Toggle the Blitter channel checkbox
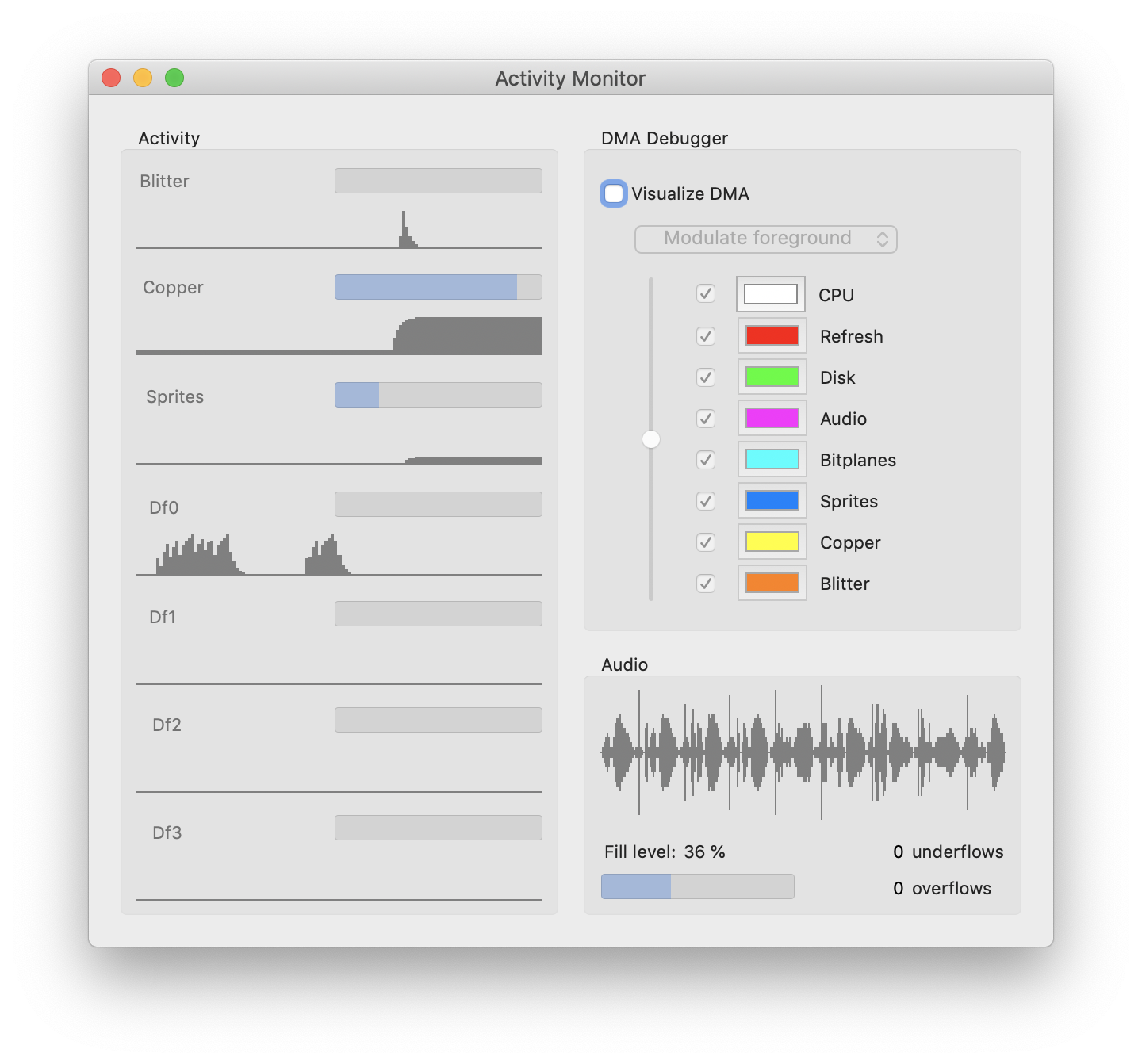The height and width of the screenshot is (1064, 1142). pyautogui.click(x=706, y=584)
